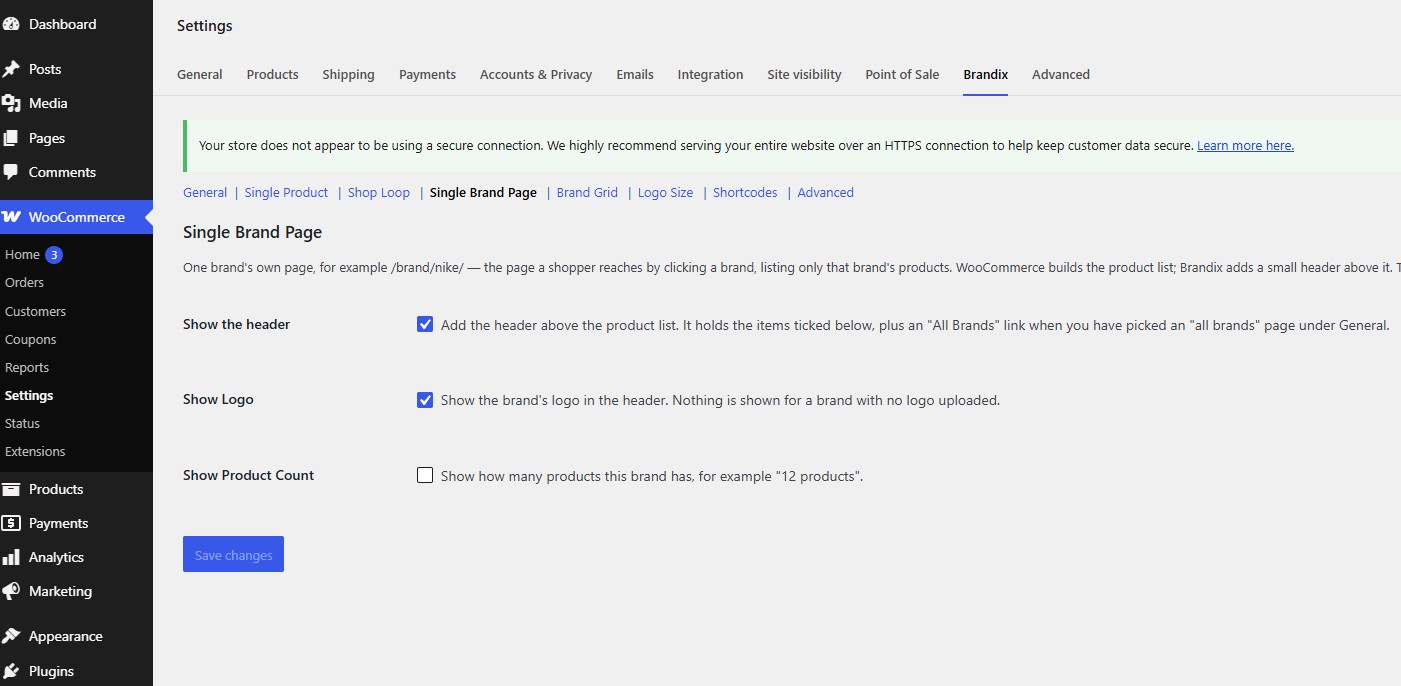
Task: Click the Payments dollar icon
Action: click(x=11, y=523)
